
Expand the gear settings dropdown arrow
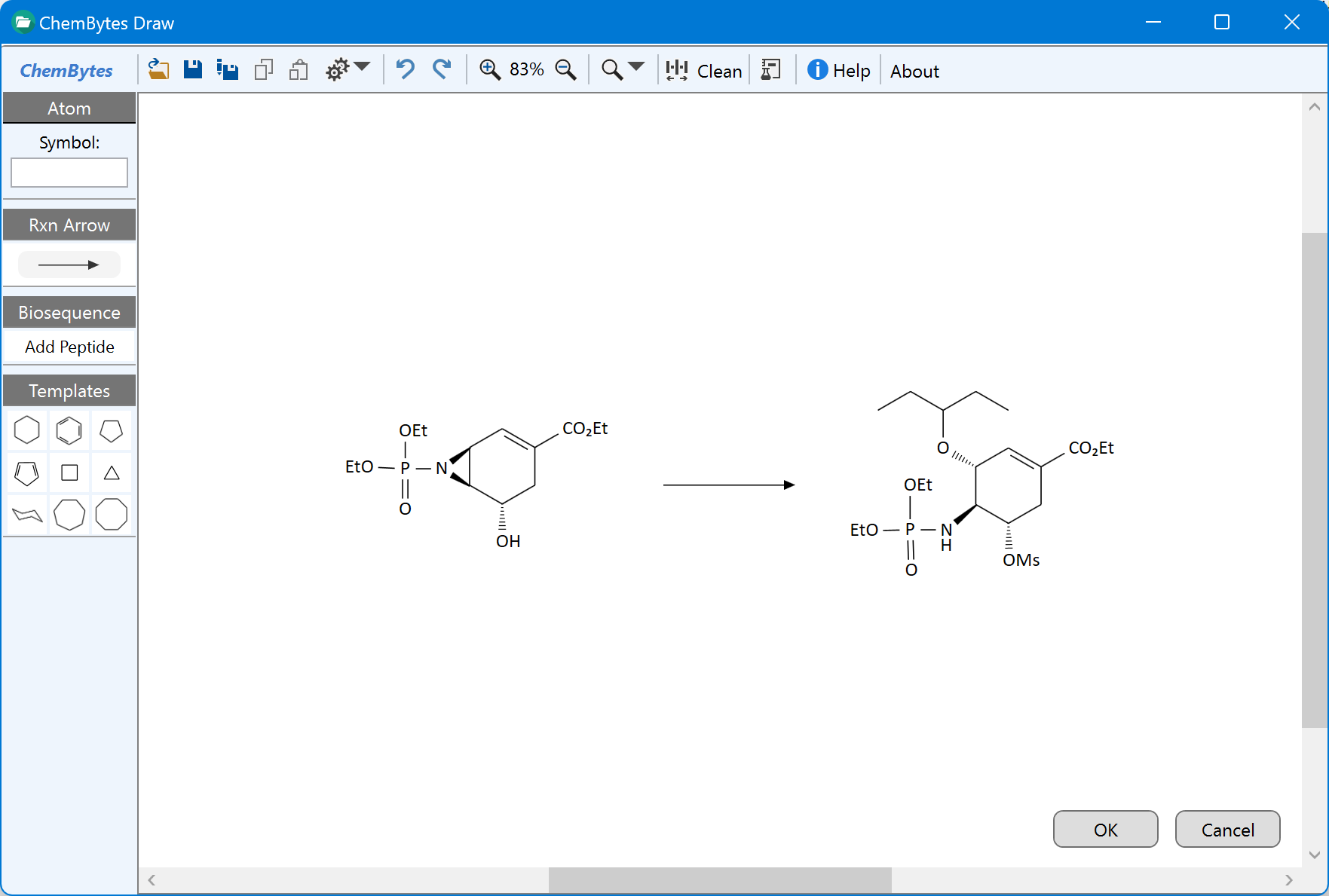click(362, 67)
